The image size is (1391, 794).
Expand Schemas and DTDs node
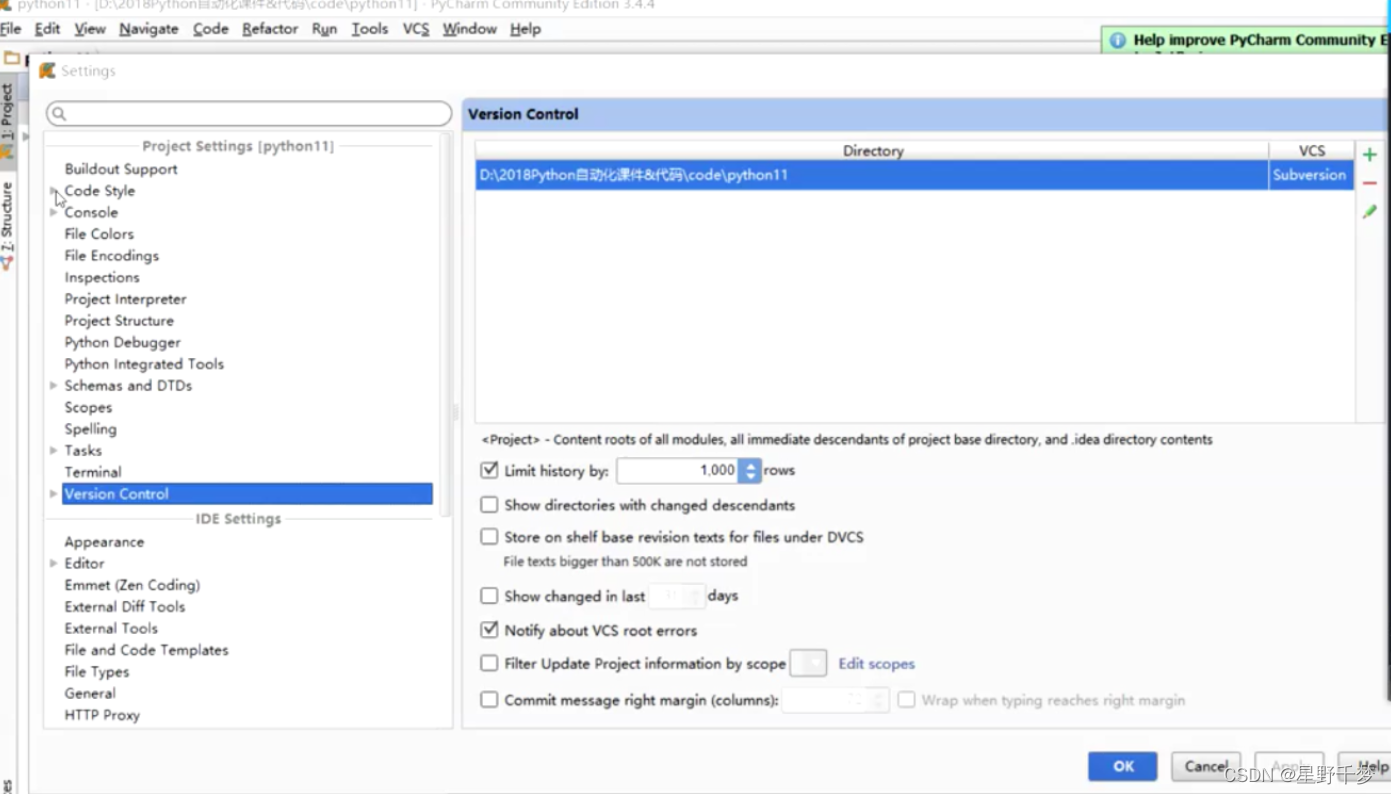(54, 385)
